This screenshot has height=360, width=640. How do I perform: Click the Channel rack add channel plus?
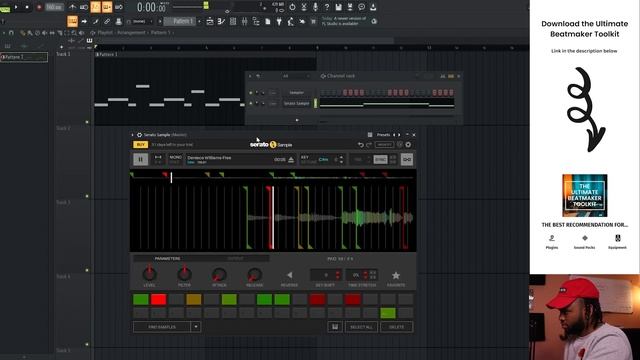(x=297, y=120)
